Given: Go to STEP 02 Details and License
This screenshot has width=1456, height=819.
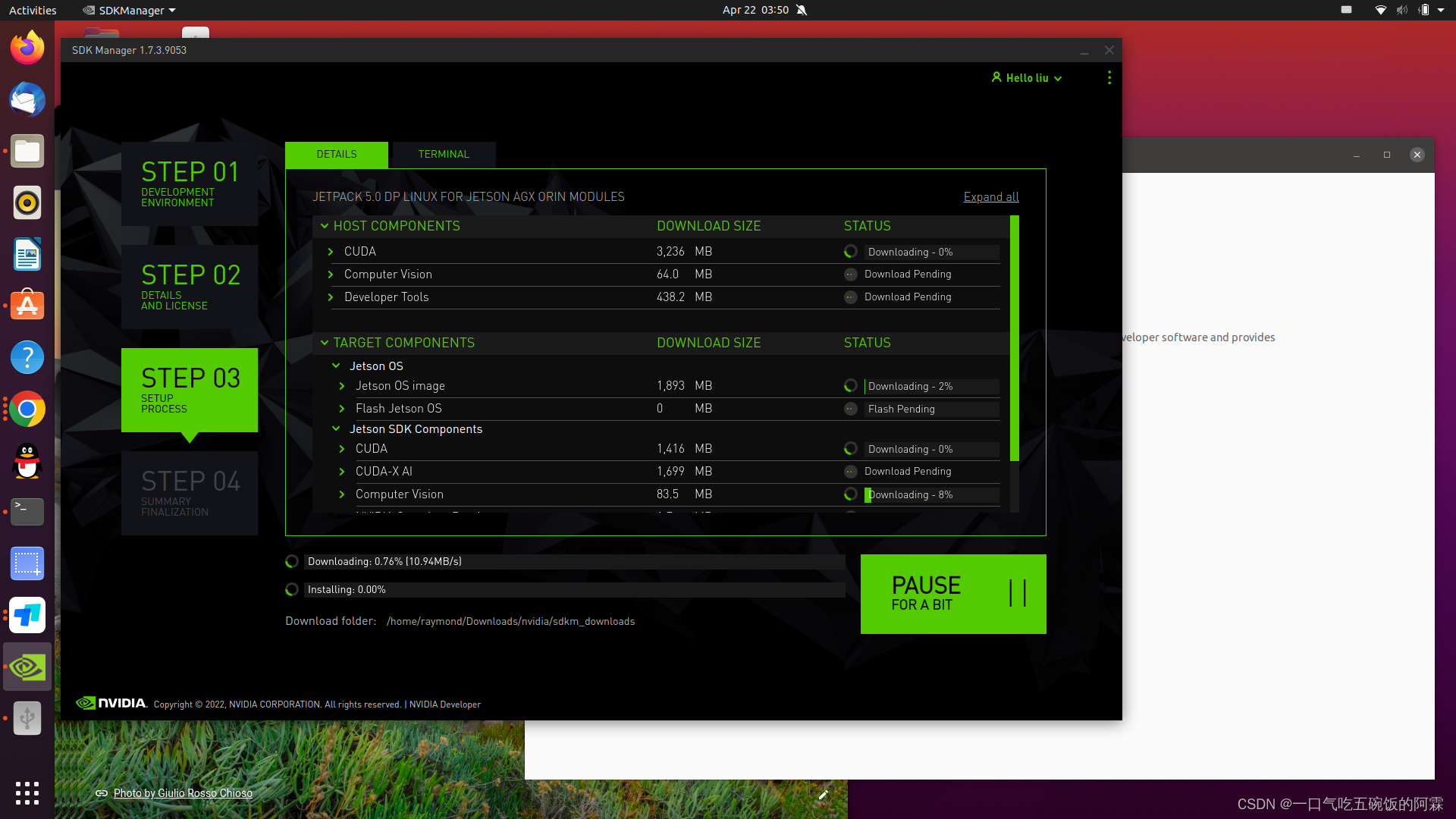Looking at the screenshot, I should click(190, 287).
